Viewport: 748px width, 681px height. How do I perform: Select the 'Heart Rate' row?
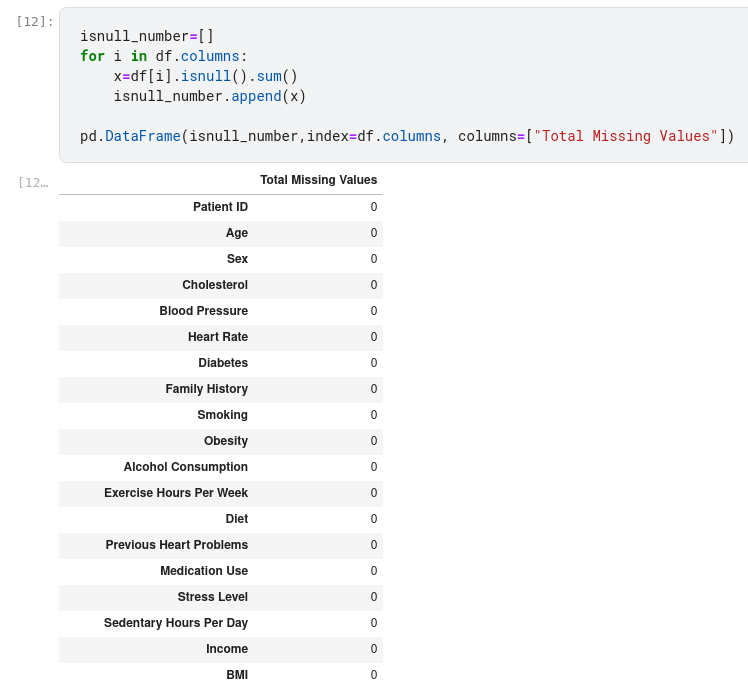(217, 337)
